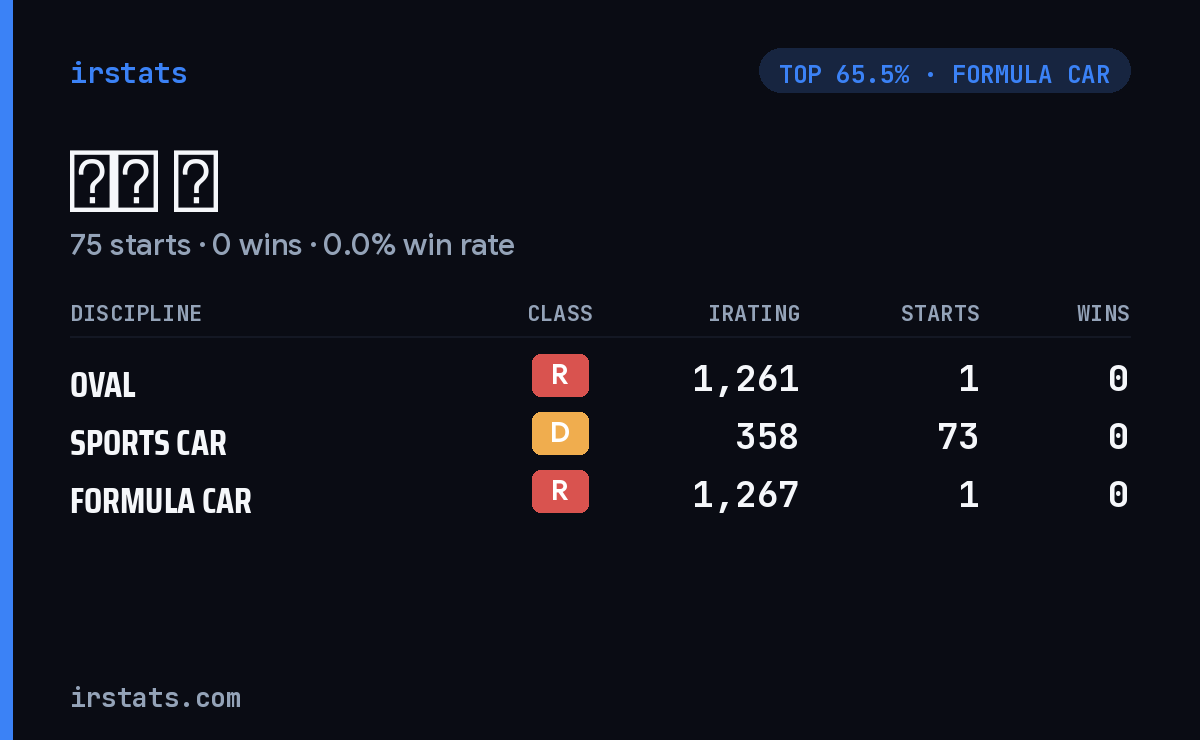Viewport: 1200px width, 740px height.
Task: Click the Formula Car class R badge
Action: (560, 491)
